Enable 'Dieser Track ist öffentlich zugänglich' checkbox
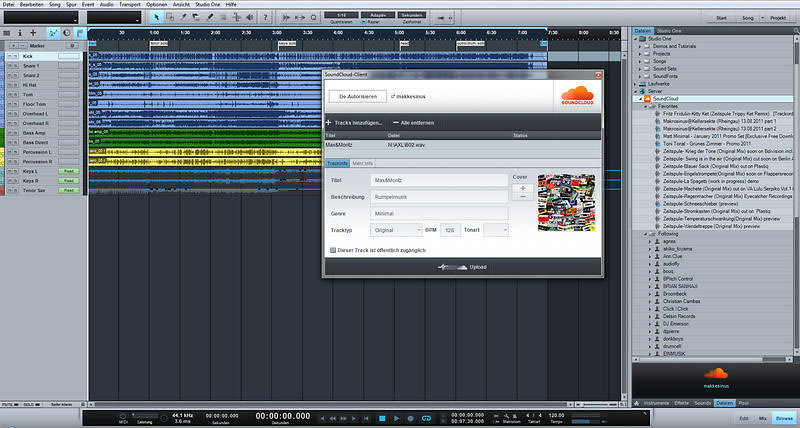The height and width of the screenshot is (428, 800). pyautogui.click(x=333, y=250)
